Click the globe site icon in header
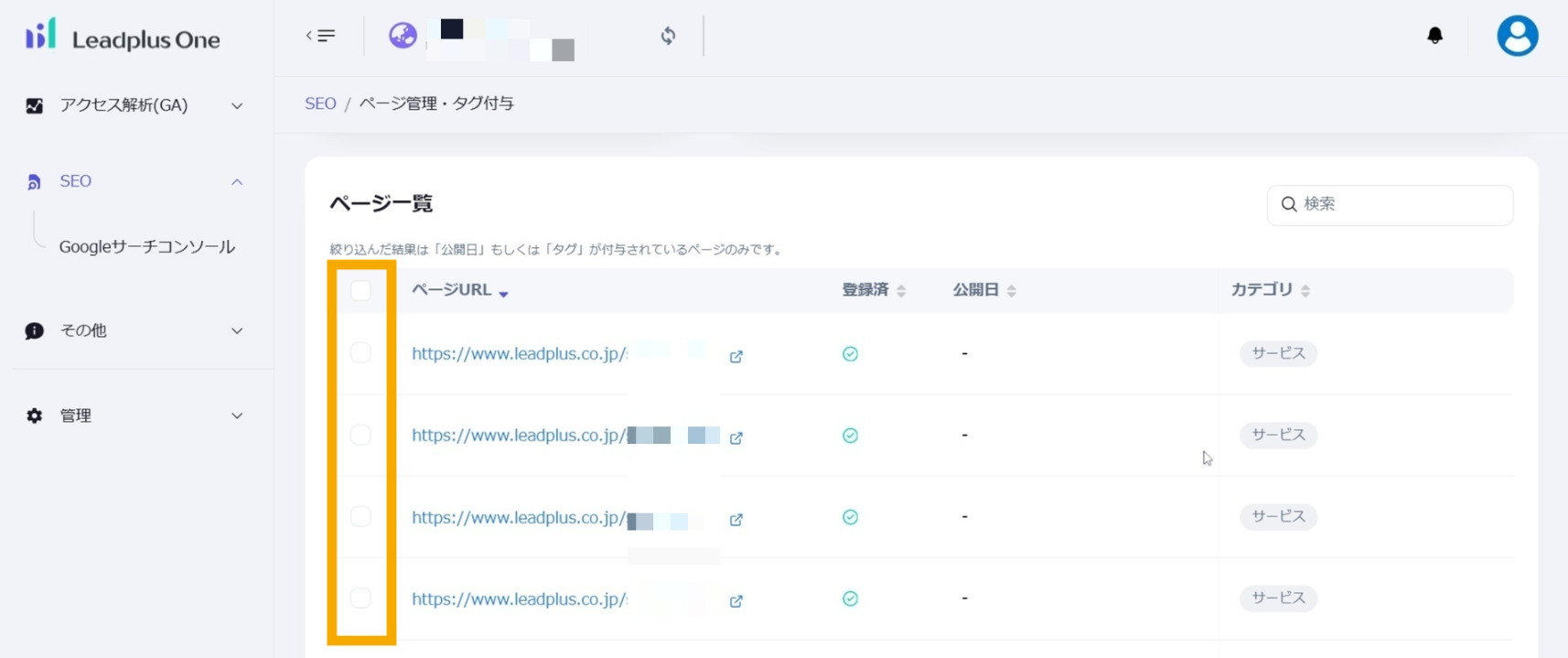 tap(403, 36)
